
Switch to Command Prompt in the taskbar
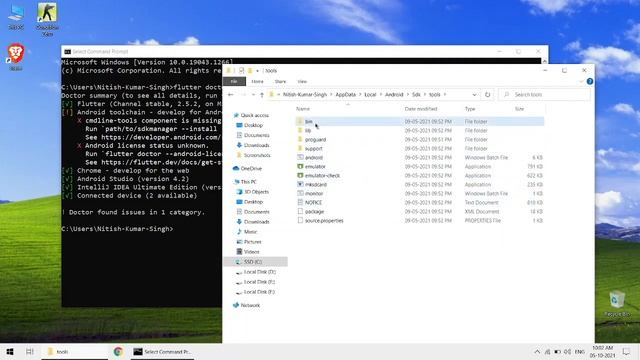[162, 351]
